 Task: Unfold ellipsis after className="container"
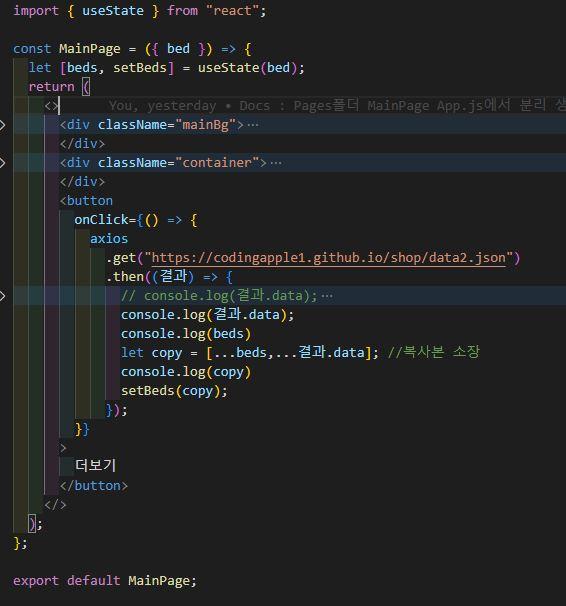(276, 163)
